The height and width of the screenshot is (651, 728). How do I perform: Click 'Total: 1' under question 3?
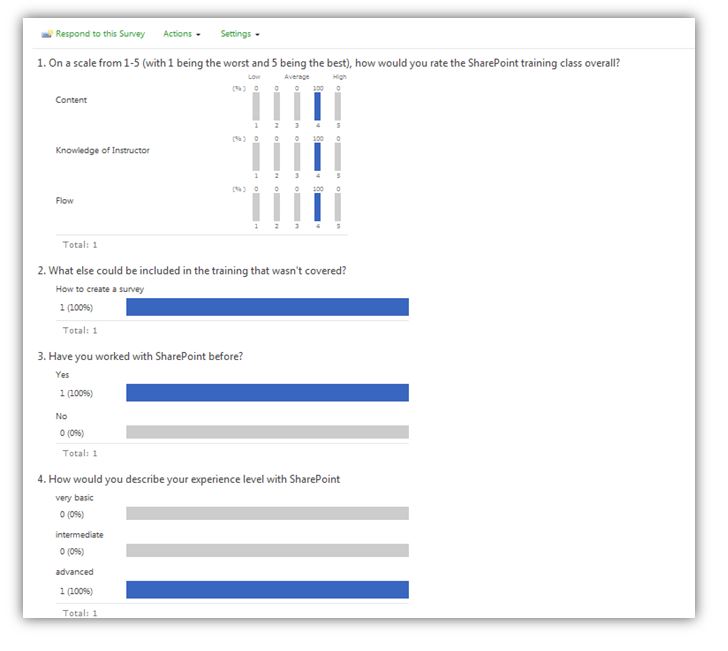click(80, 453)
